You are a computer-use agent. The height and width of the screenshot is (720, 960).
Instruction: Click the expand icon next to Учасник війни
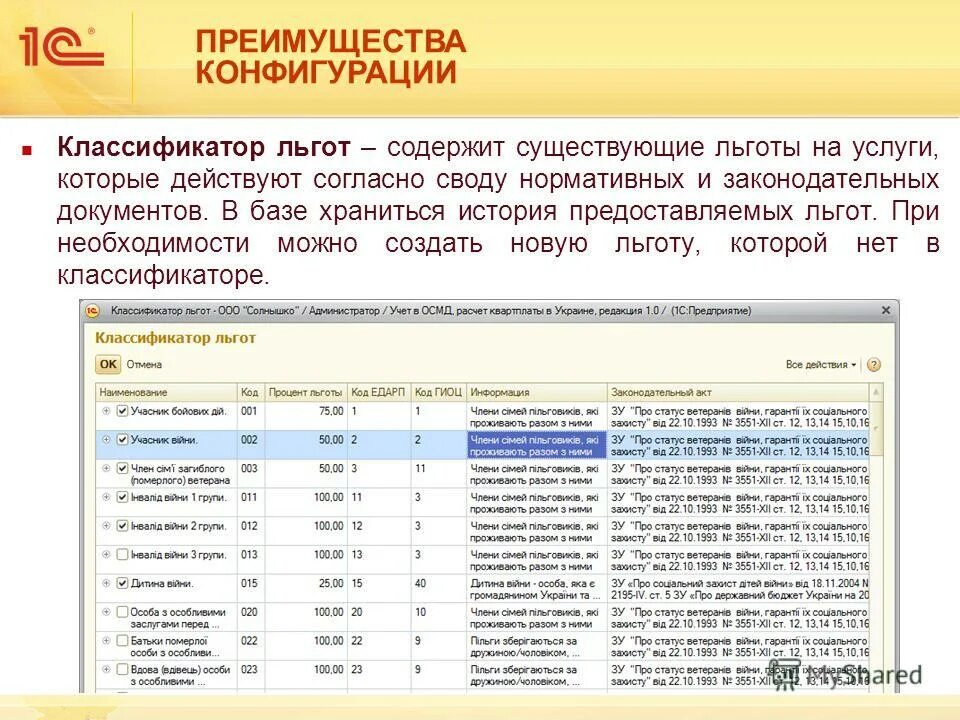104,439
